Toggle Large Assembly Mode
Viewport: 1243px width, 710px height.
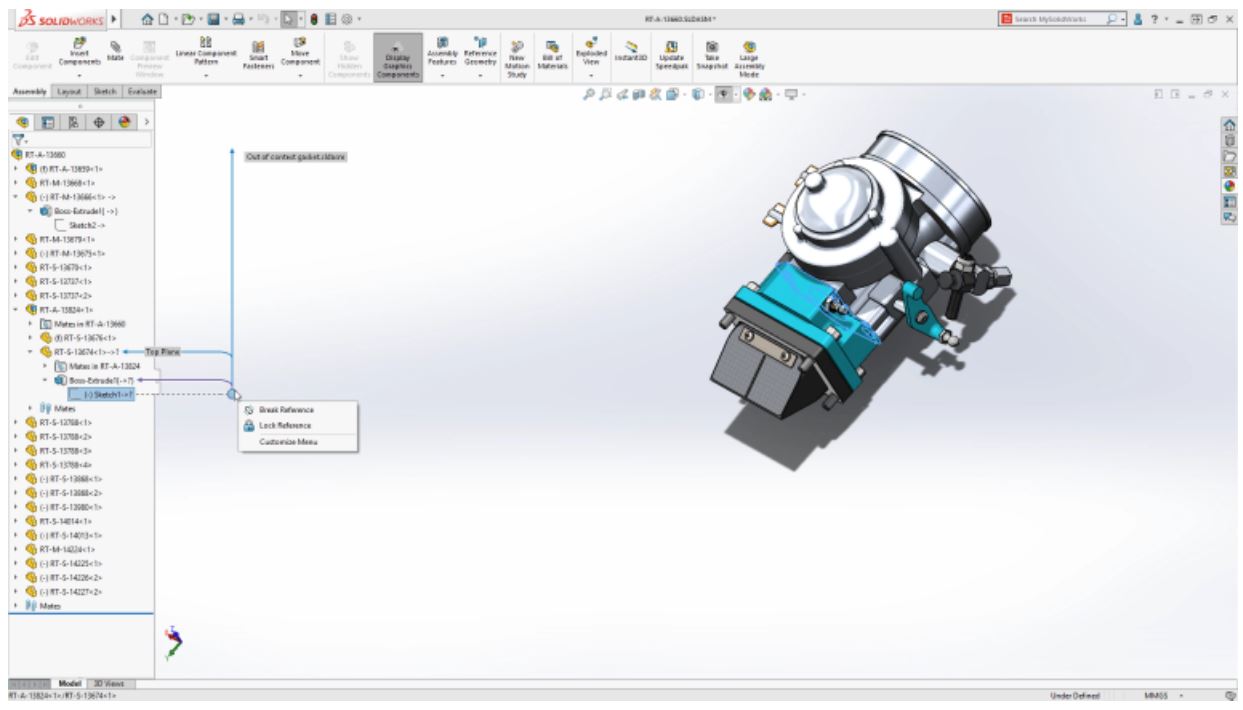coord(749,51)
